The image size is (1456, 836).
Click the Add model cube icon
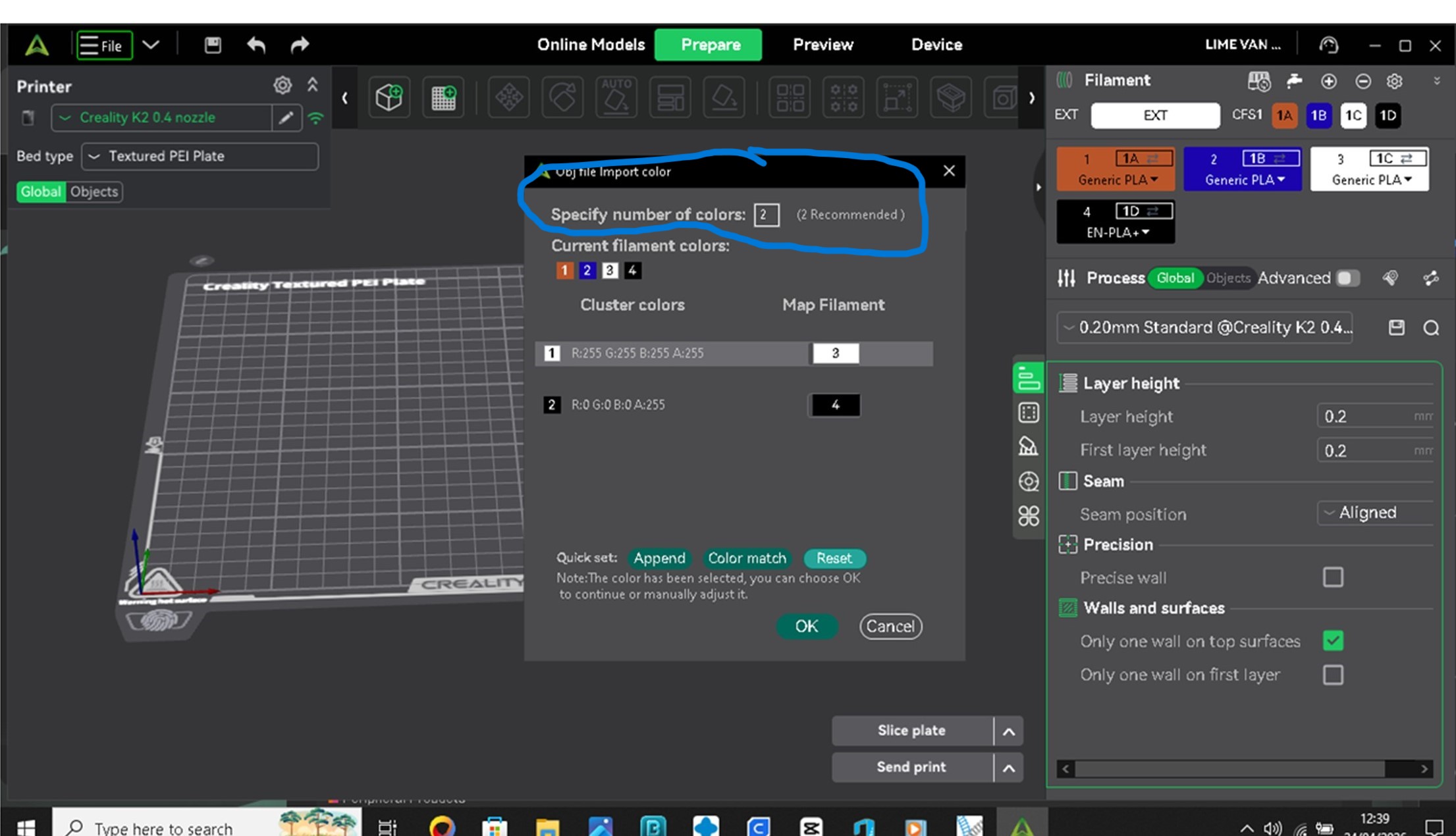click(389, 98)
